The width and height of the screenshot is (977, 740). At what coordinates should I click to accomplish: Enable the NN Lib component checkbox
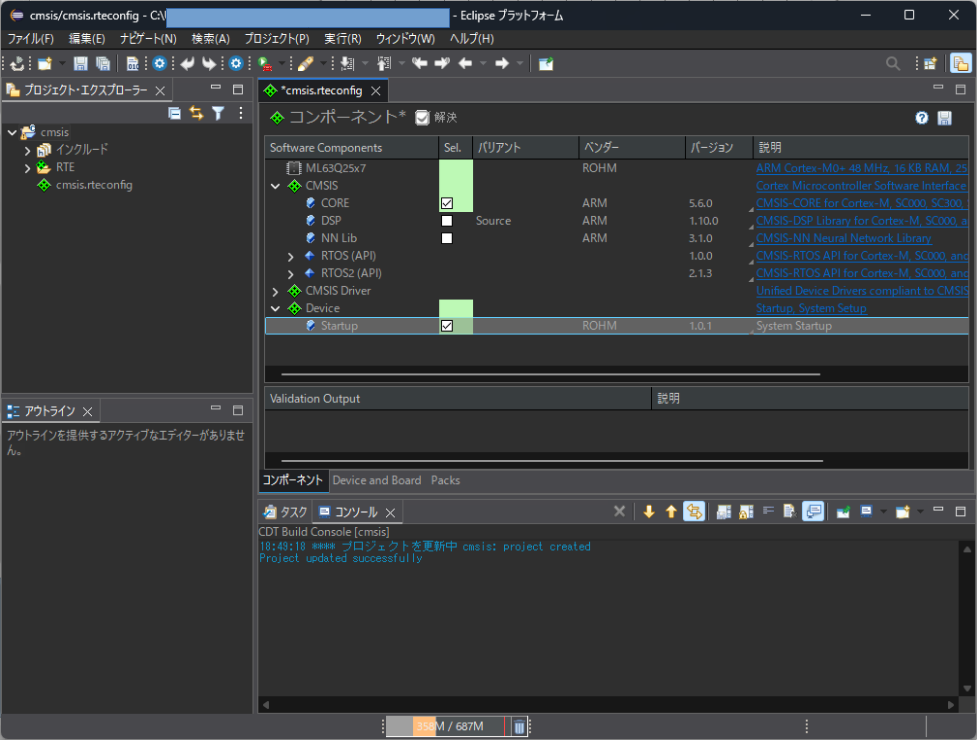pos(447,238)
